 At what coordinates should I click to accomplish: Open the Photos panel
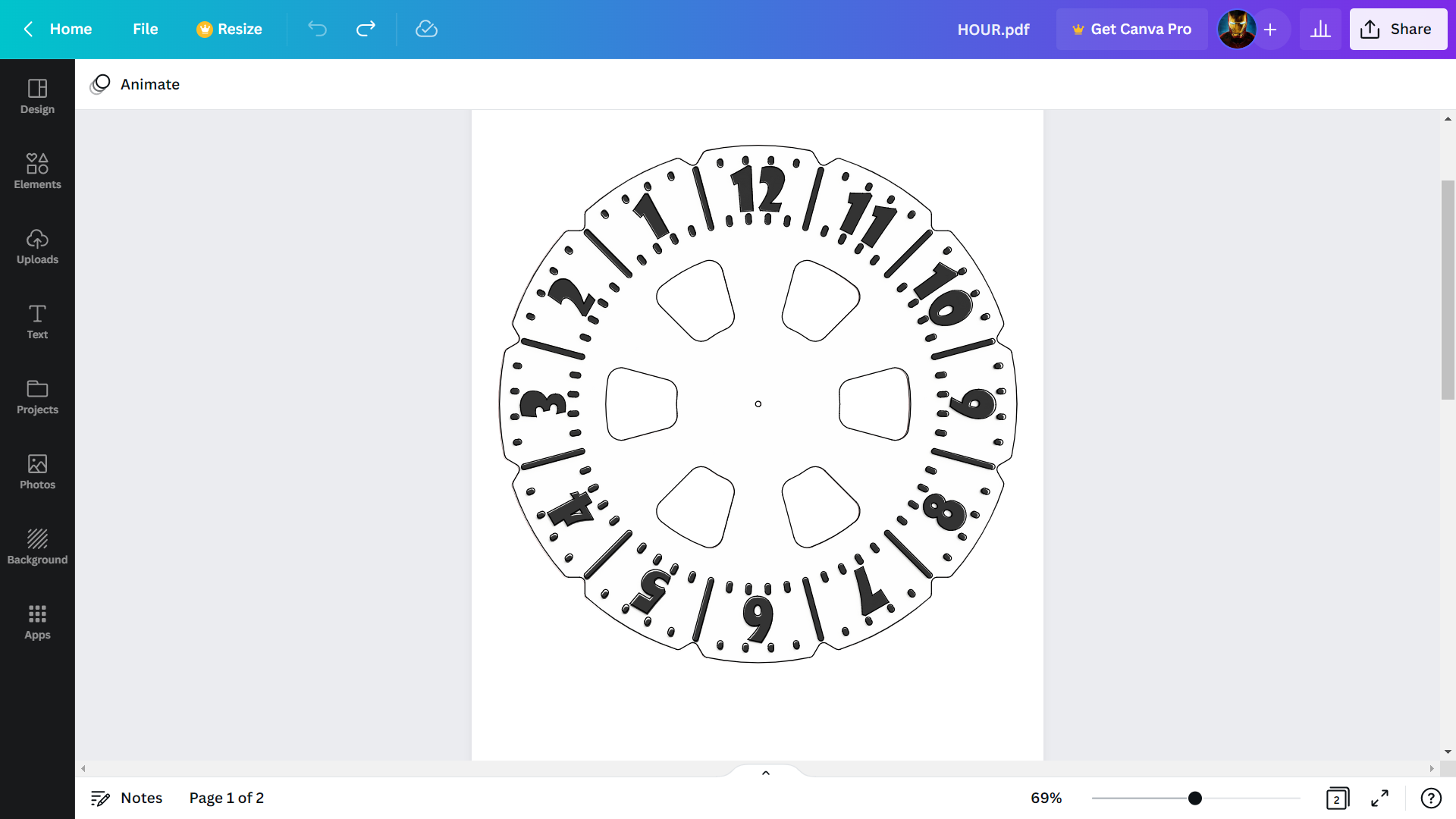click(x=37, y=471)
